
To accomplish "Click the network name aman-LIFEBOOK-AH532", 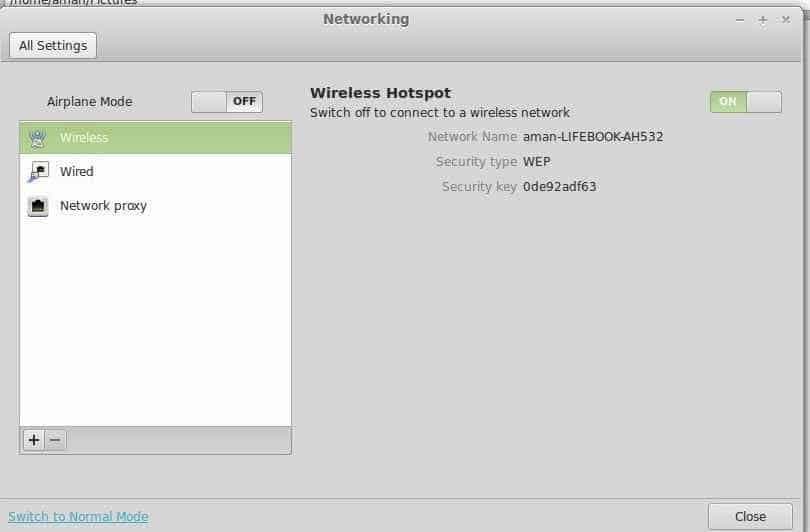I will coord(593,137).
